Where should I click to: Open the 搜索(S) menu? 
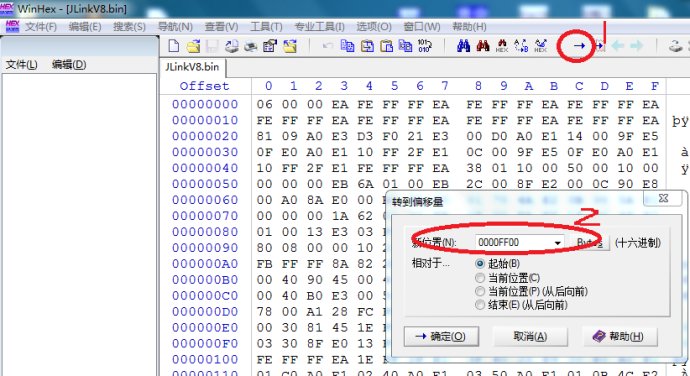[129, 27]
